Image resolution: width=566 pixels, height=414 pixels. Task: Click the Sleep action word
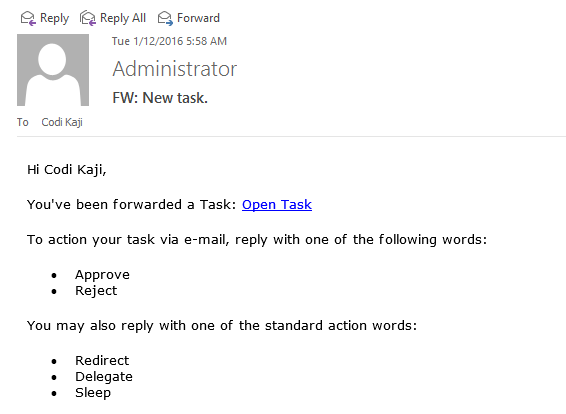click(93, 393)
